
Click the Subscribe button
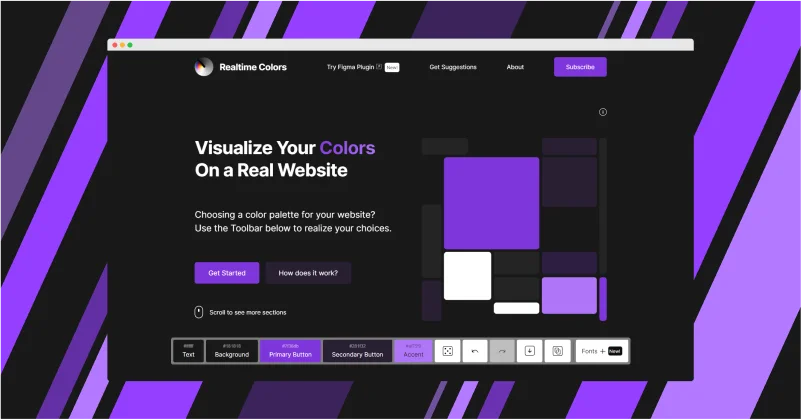pyautogui.click(x=580, y=67)
